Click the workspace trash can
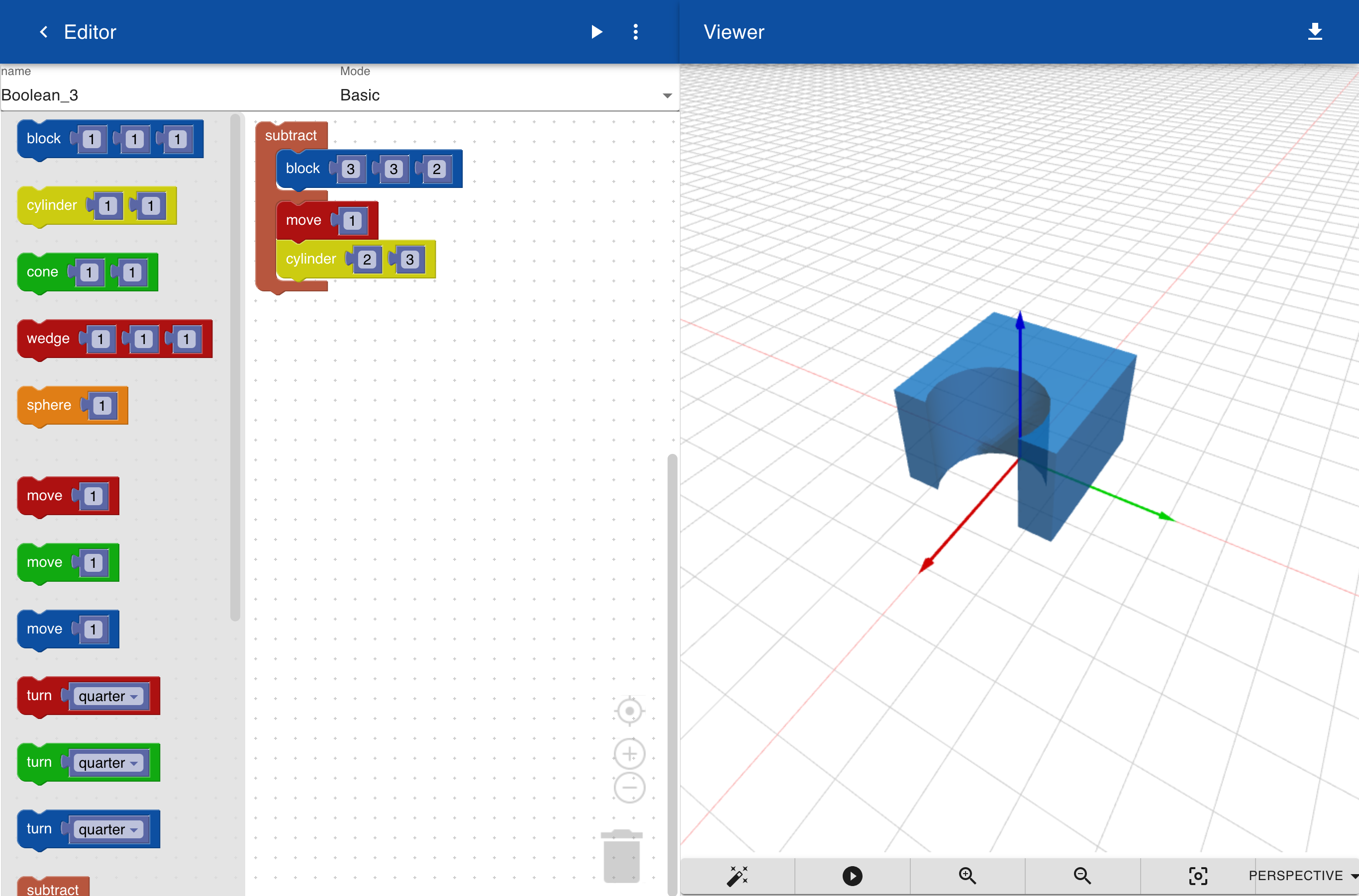This screenshot has height=896, width=1359. click(x=621, y=856)
